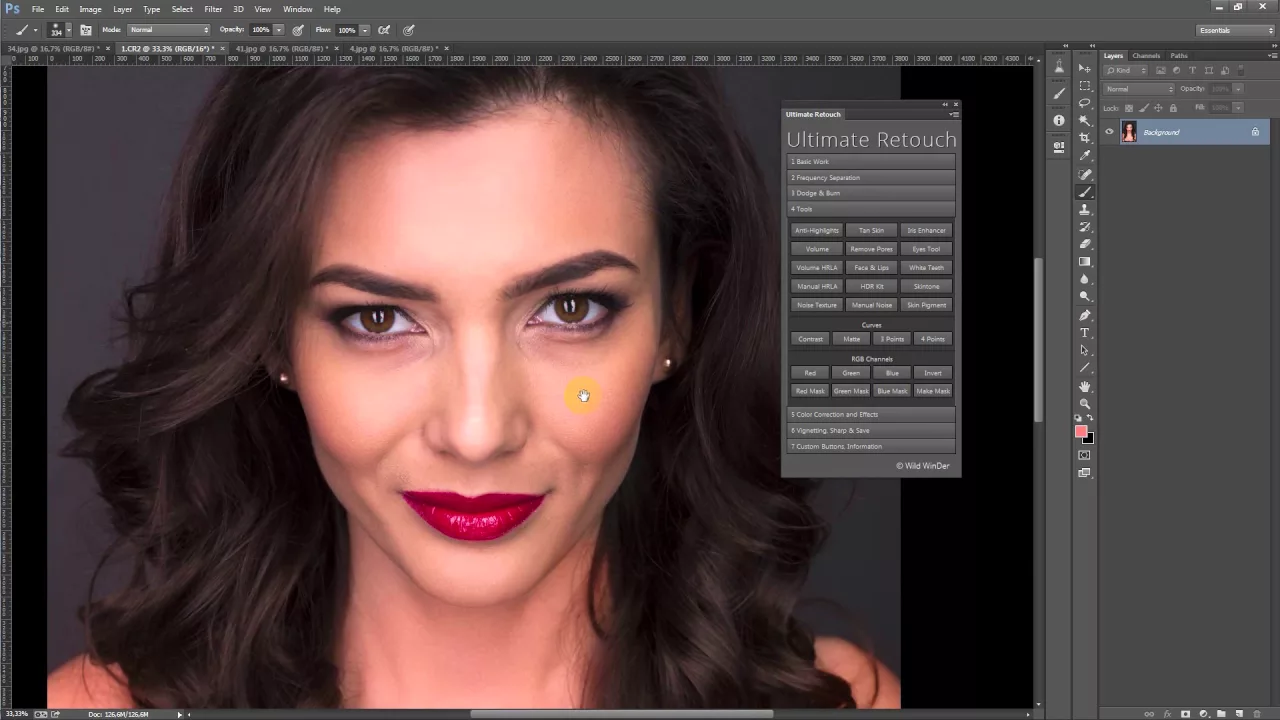
Task: Select the Eraser tool
Action: tap(1085, 244)
